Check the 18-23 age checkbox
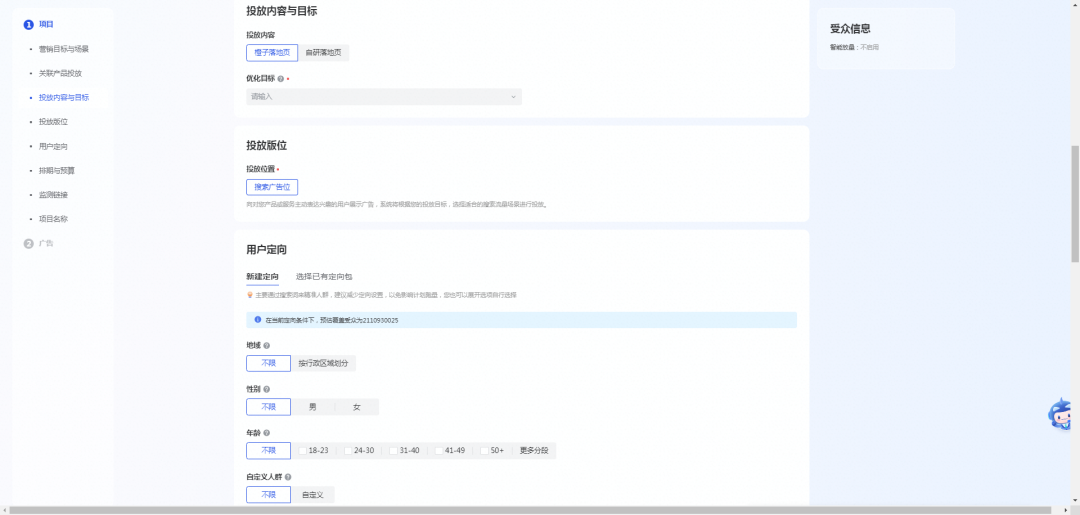Image resolution: width=1080 pixels, height=515 pixels. (x=303, y=451)
